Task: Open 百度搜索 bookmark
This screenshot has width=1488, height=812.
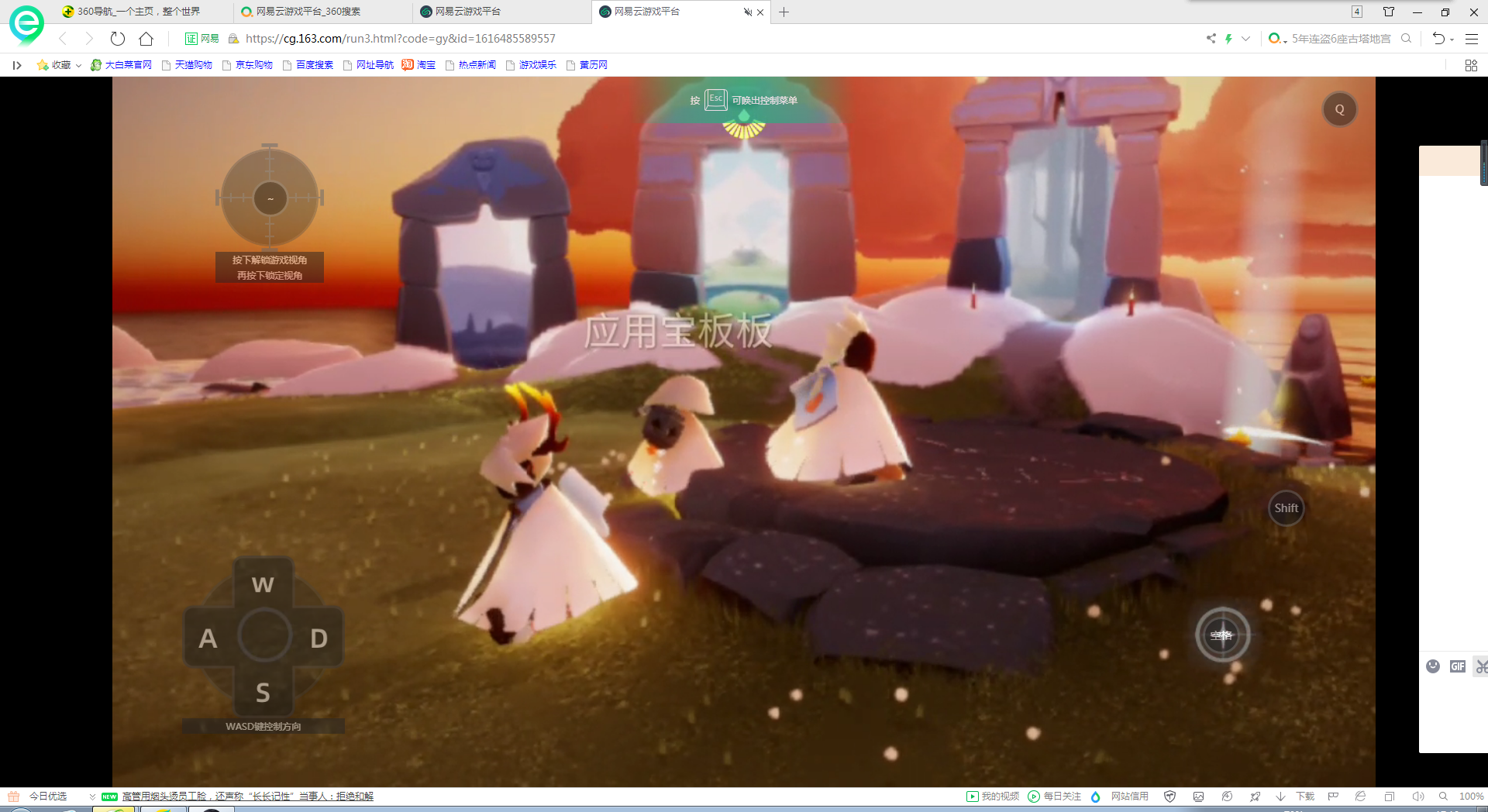Action: click(x=308, y=65)
